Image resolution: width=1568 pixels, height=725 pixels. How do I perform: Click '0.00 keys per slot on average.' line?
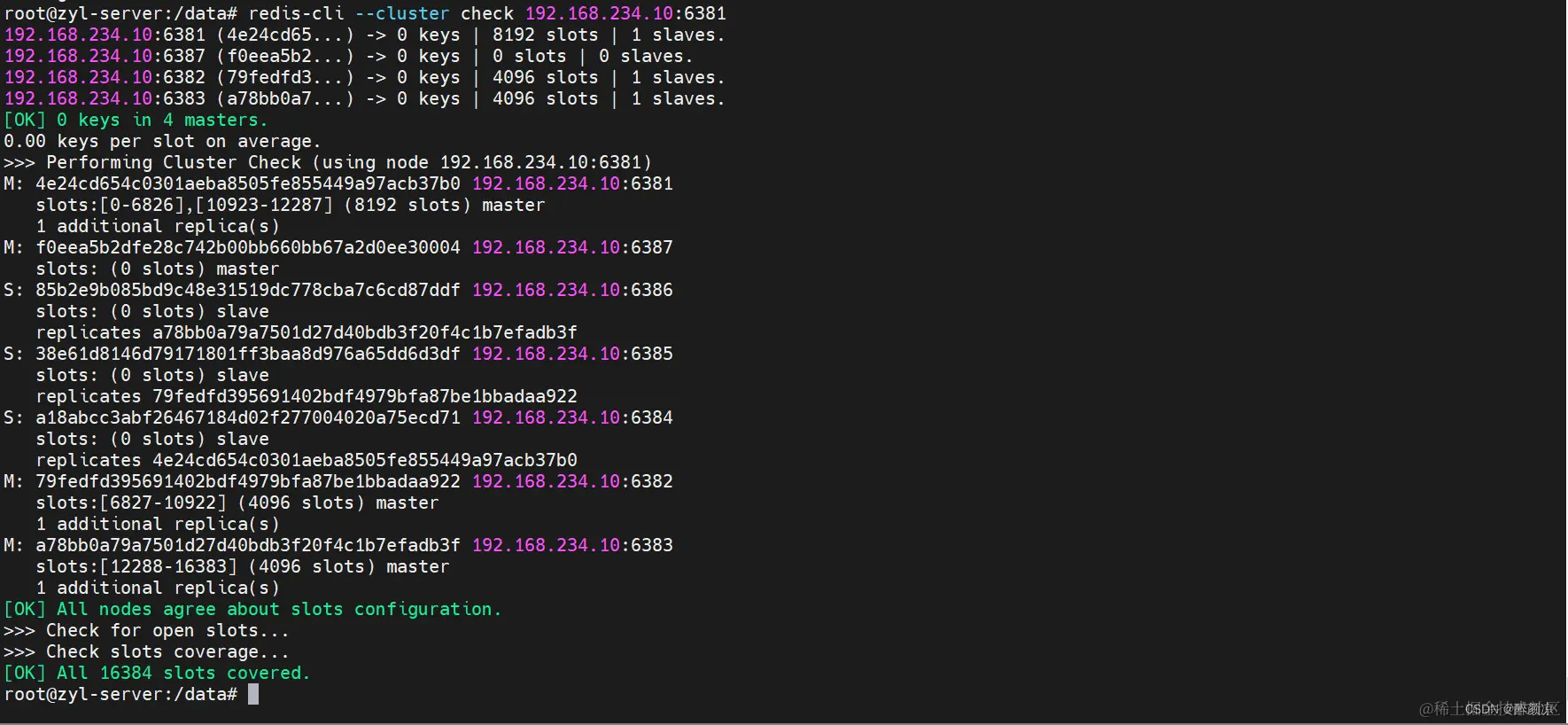(162, 141)
